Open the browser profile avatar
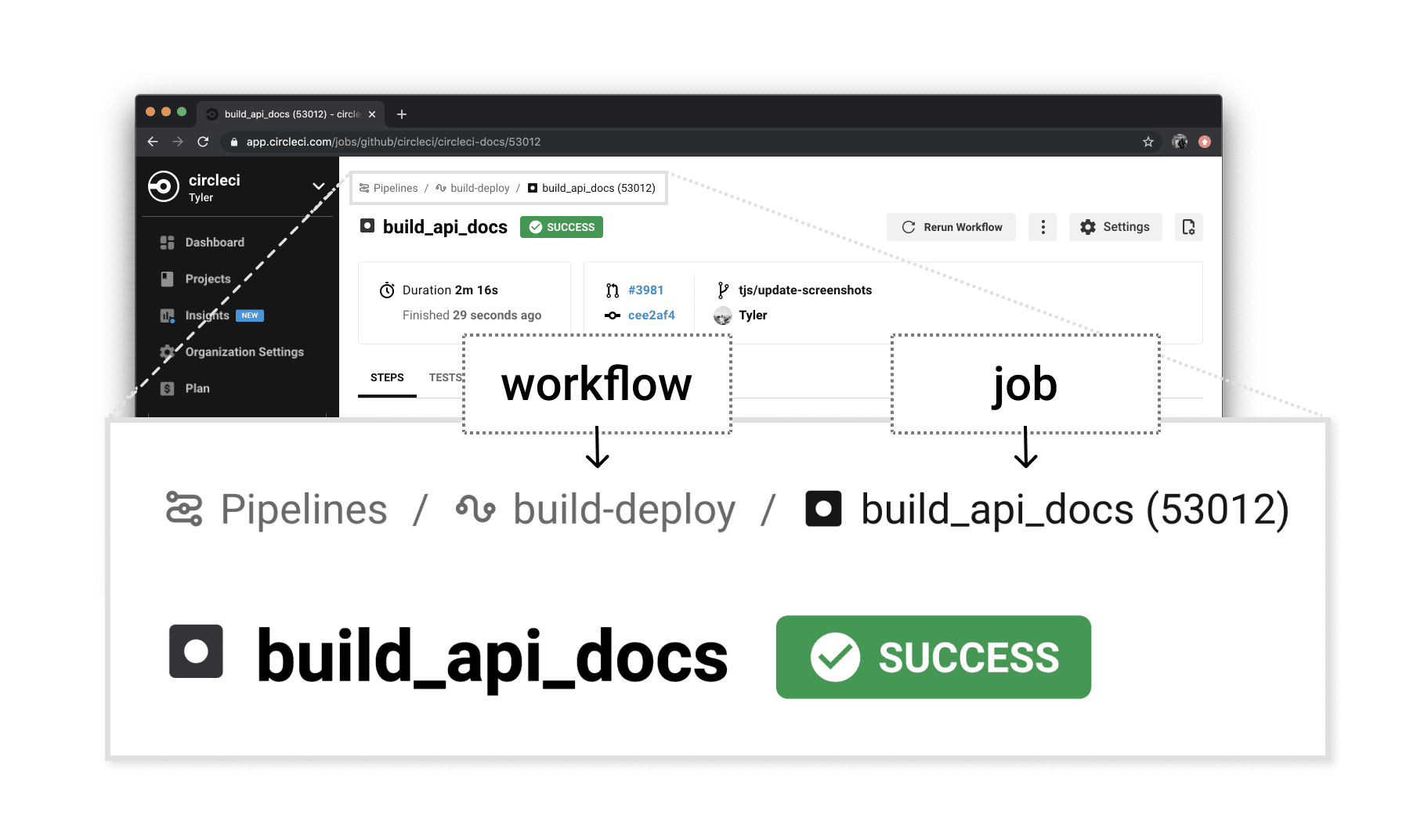 click(x=1180, y=142)
